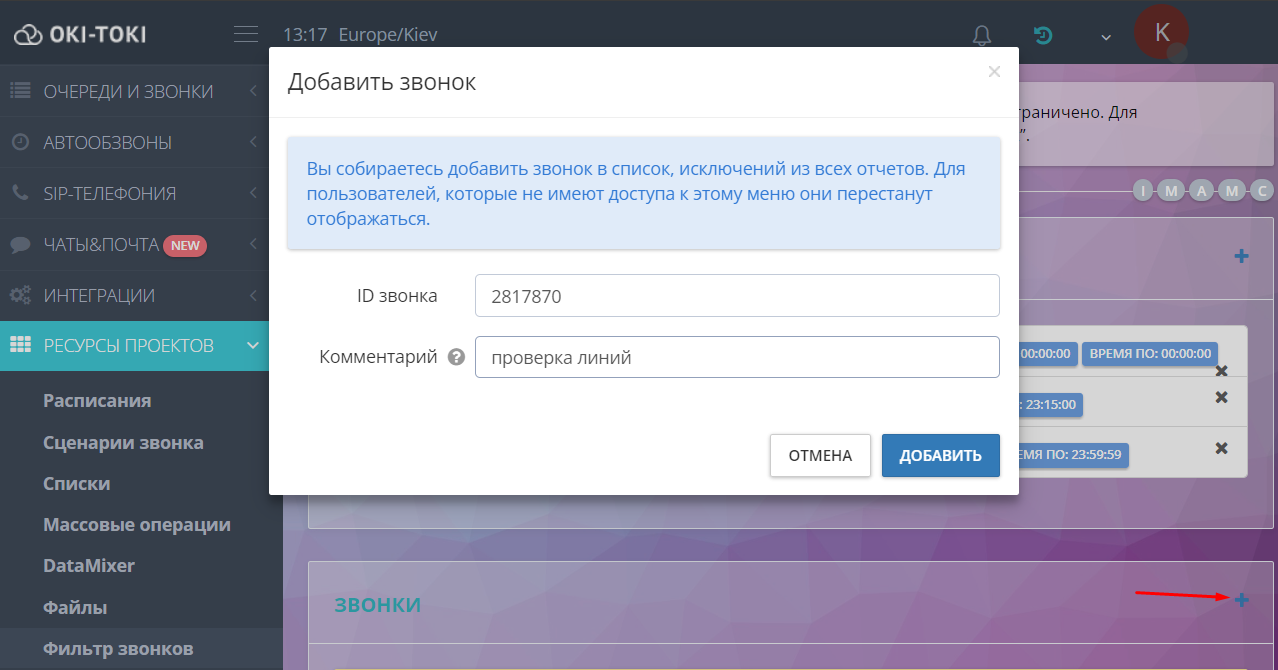This screenshot has width=1278, height=670.
Task: Open Фильтр звонков submenu item
Action: pos(118,649)
